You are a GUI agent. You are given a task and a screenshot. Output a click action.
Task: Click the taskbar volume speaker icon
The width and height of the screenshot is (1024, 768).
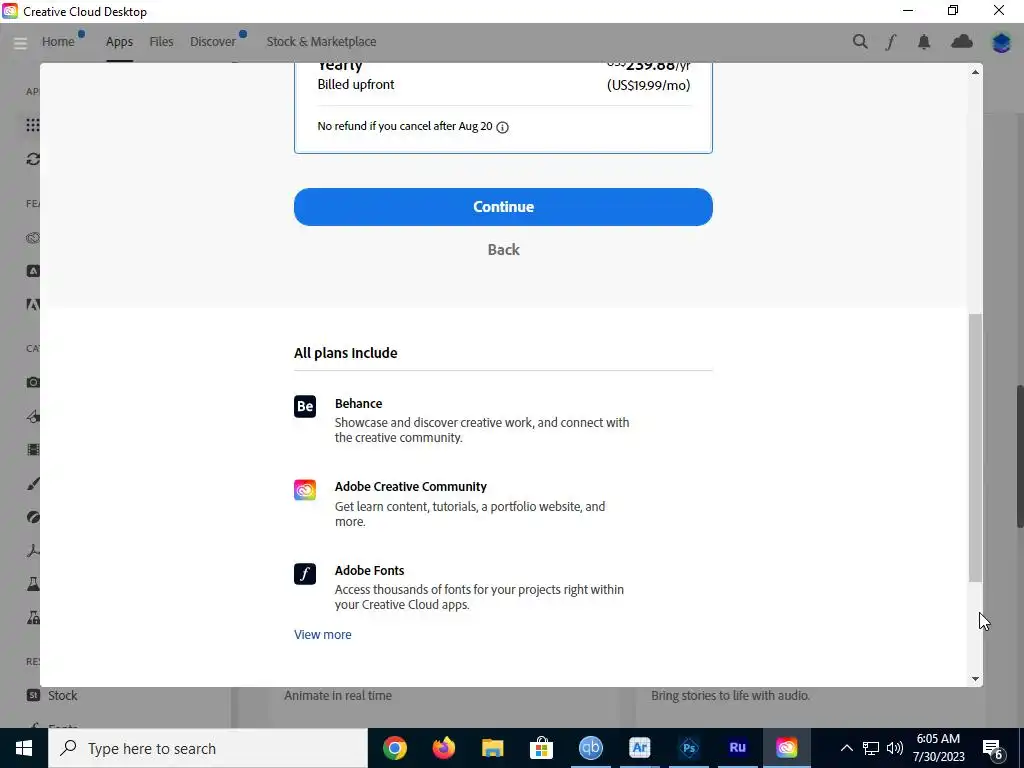895,748
